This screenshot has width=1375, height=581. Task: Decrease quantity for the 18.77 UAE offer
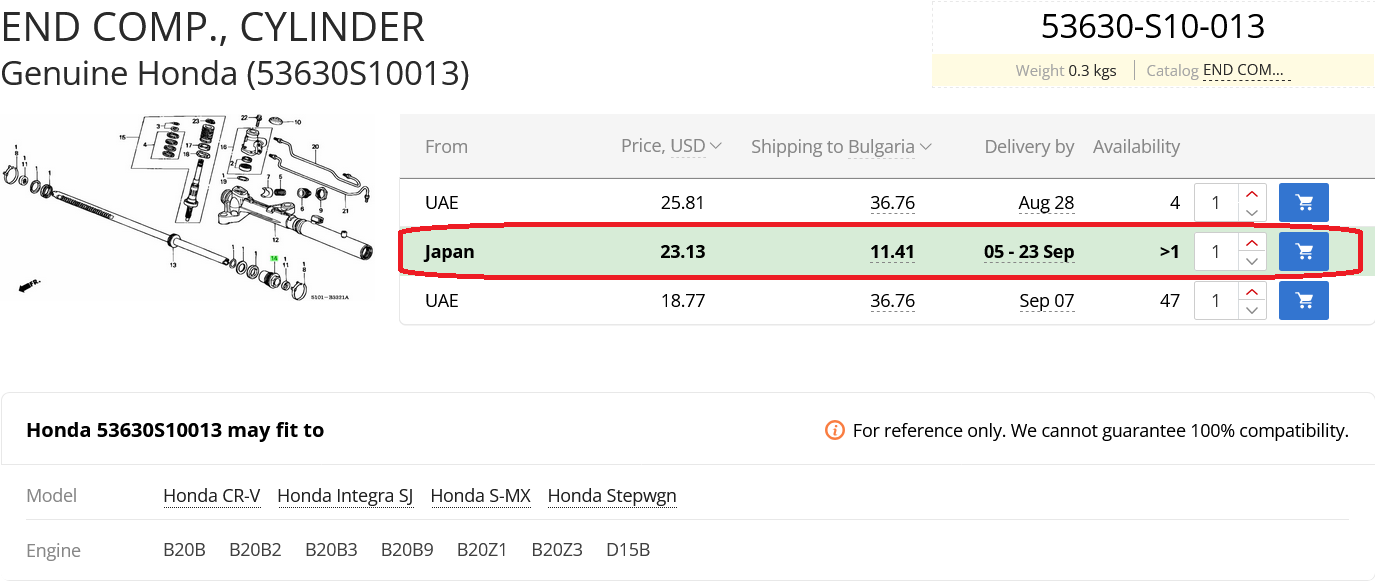1252,310
